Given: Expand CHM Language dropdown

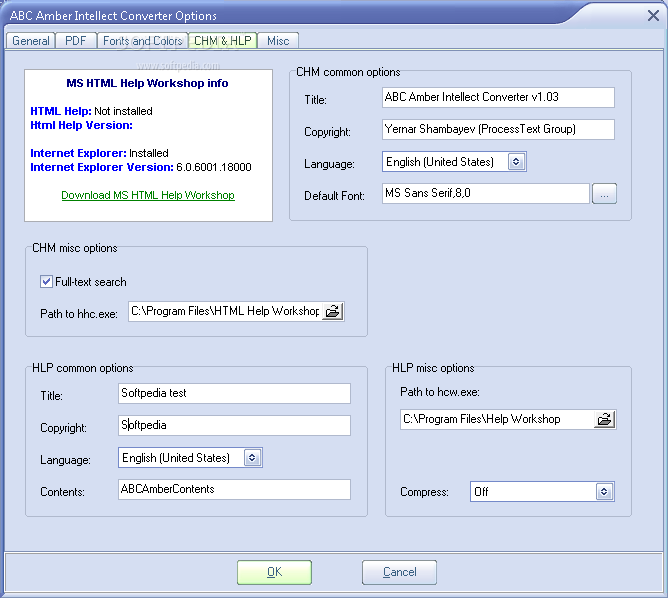Looking at the screenshot, I should pos(516,162).
